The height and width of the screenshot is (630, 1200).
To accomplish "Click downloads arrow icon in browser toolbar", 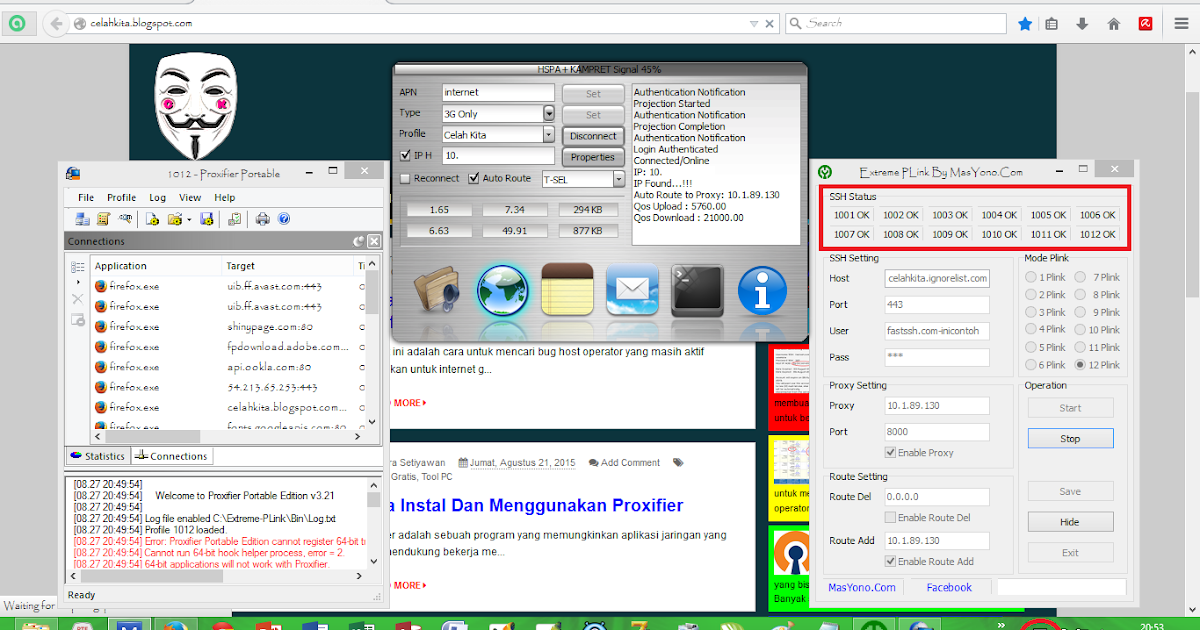I will [1083, 23].
